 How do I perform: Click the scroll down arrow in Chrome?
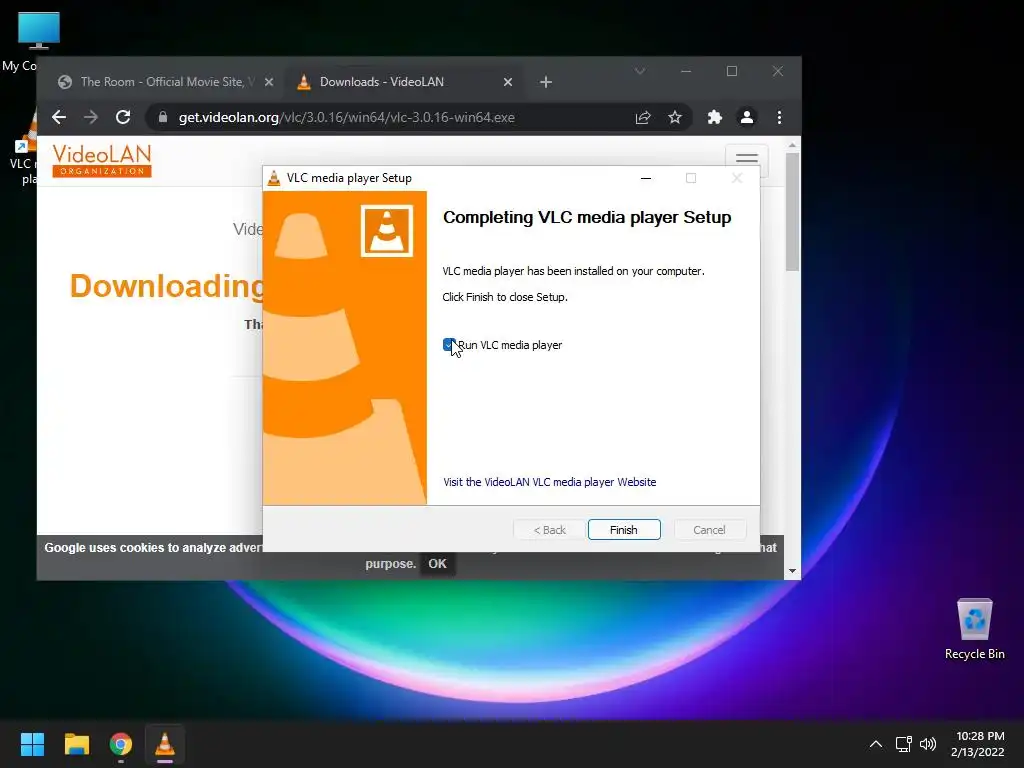point(792,571)
